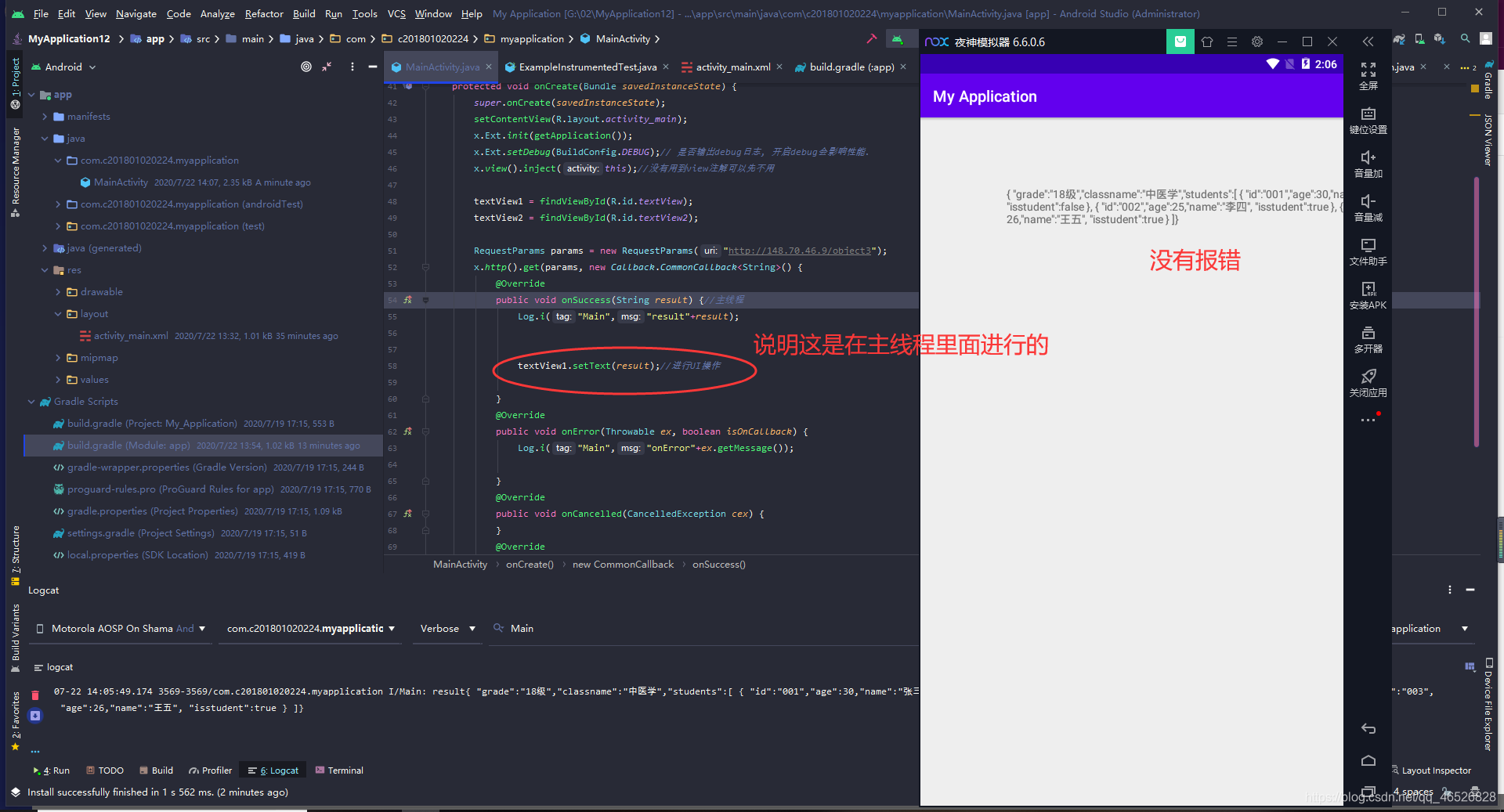Click Android home button in Nox sidebar
Image resolution: width=1504 pixels, height=812 pixels.
(1368, 760)
